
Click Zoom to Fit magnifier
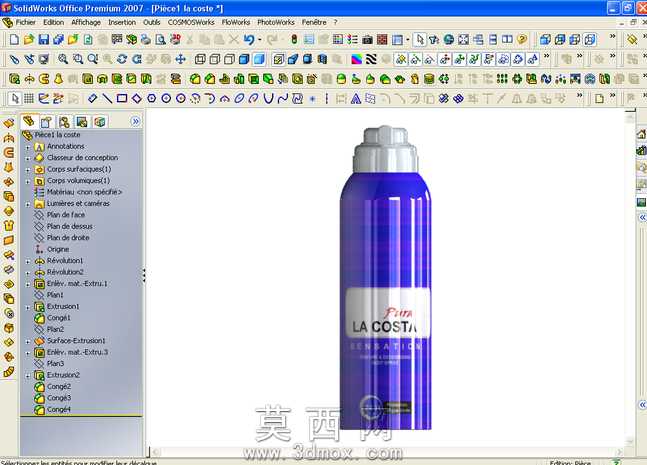pos(63,59)
